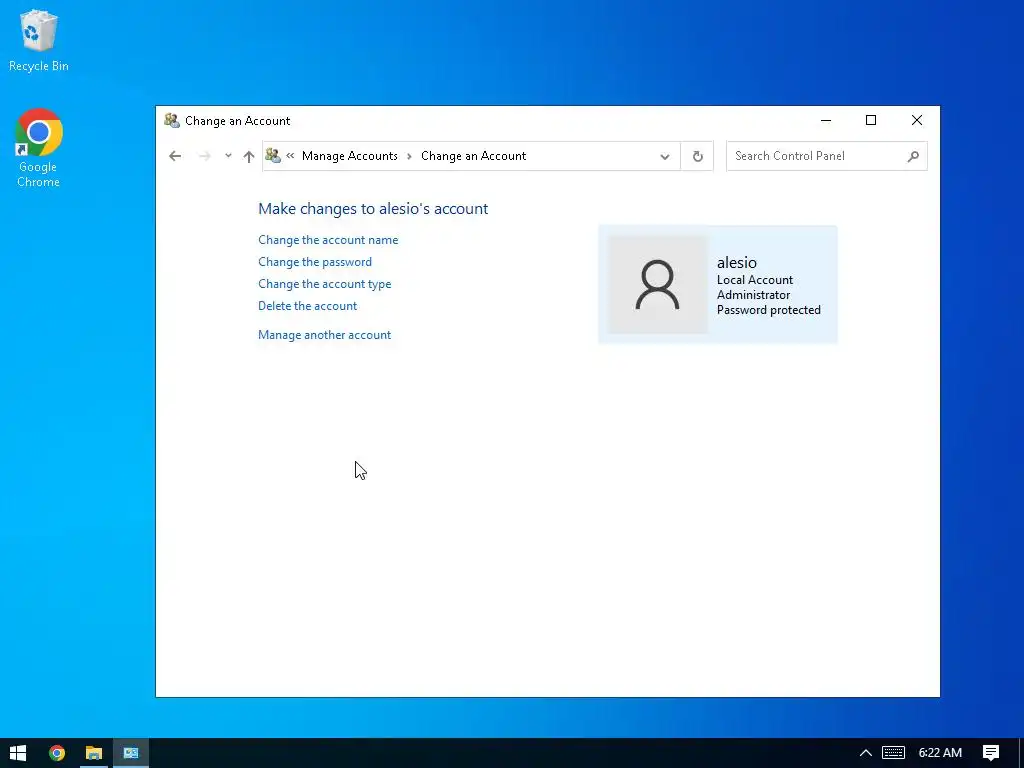Open Change the password link
Viewport: 1024px width, 768px height.
[x=315, y=262]
